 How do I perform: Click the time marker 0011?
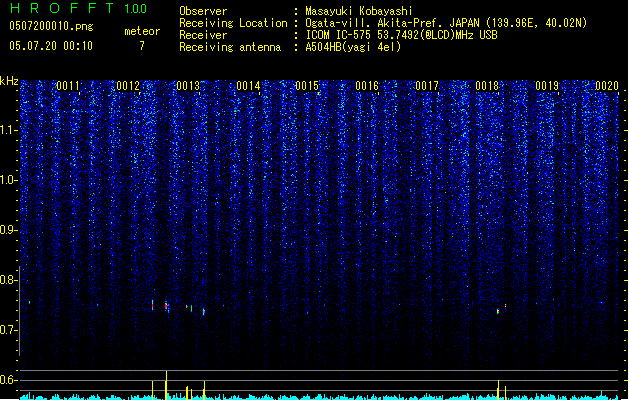coord(68,86)
